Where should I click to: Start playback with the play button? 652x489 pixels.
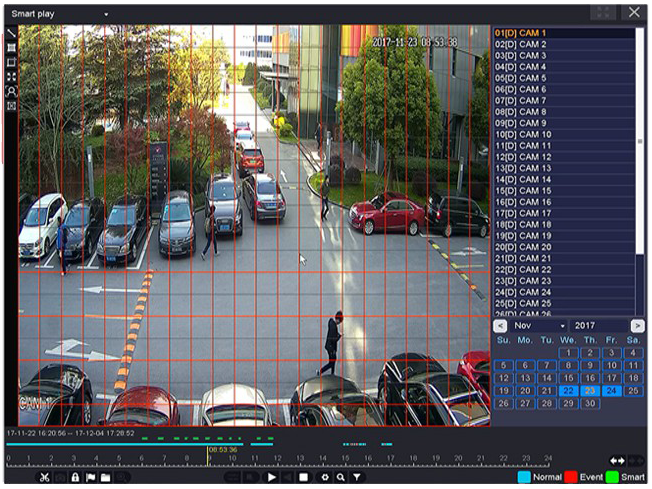point(272,477)
